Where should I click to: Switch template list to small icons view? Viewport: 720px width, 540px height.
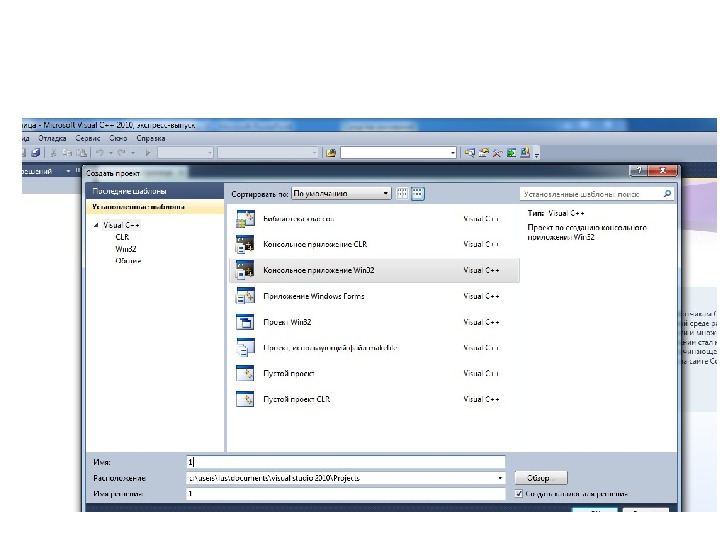pos(402,194)
